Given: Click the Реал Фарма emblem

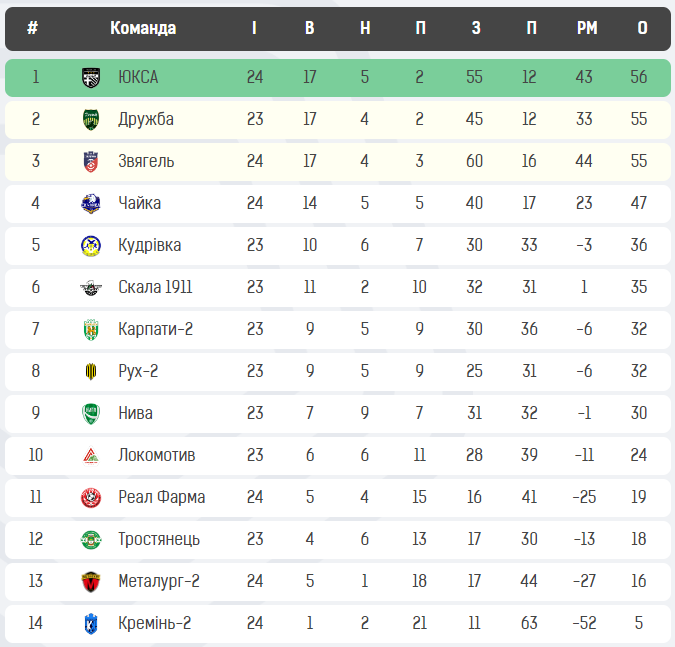Looking at the screenshot, I should pyautogui.click(x=91, y=497).
